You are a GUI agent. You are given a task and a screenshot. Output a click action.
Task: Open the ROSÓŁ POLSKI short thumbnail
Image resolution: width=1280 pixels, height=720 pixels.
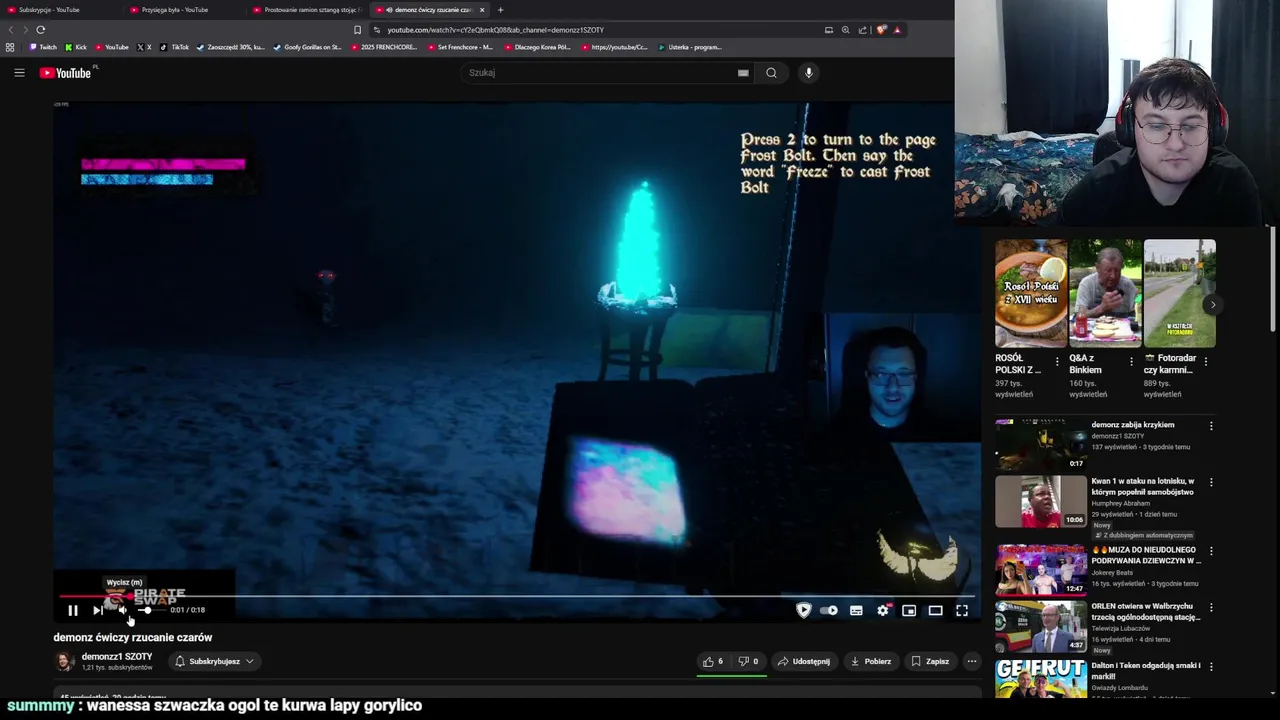[1031, 293]
